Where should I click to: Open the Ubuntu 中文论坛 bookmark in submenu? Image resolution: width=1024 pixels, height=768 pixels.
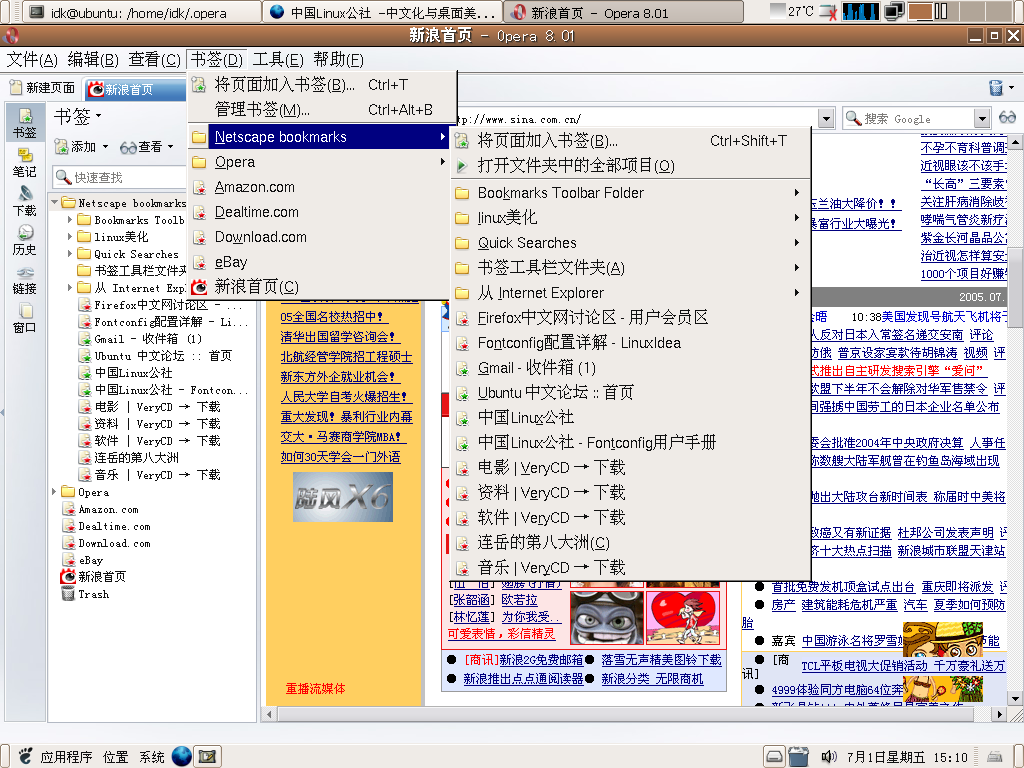click(x=630, y=393)
